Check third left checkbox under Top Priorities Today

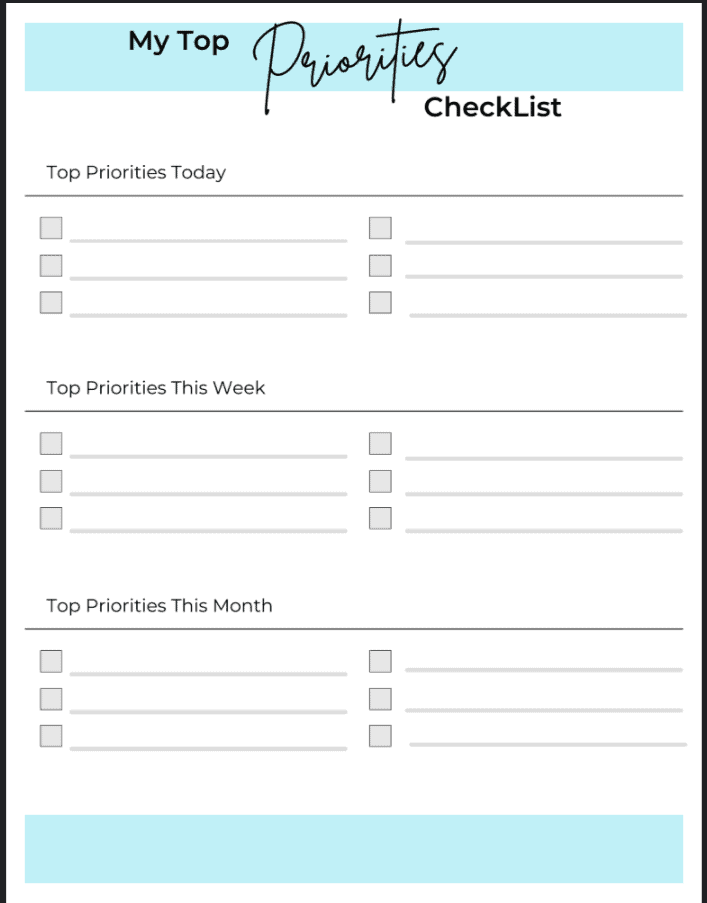pos(51,303)
